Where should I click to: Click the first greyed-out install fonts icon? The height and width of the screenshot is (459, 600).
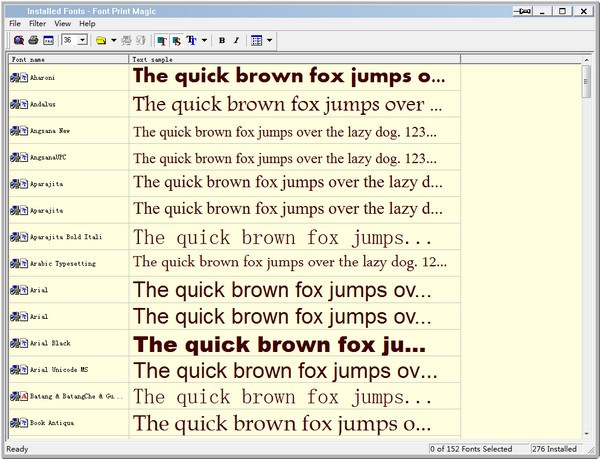126,40
